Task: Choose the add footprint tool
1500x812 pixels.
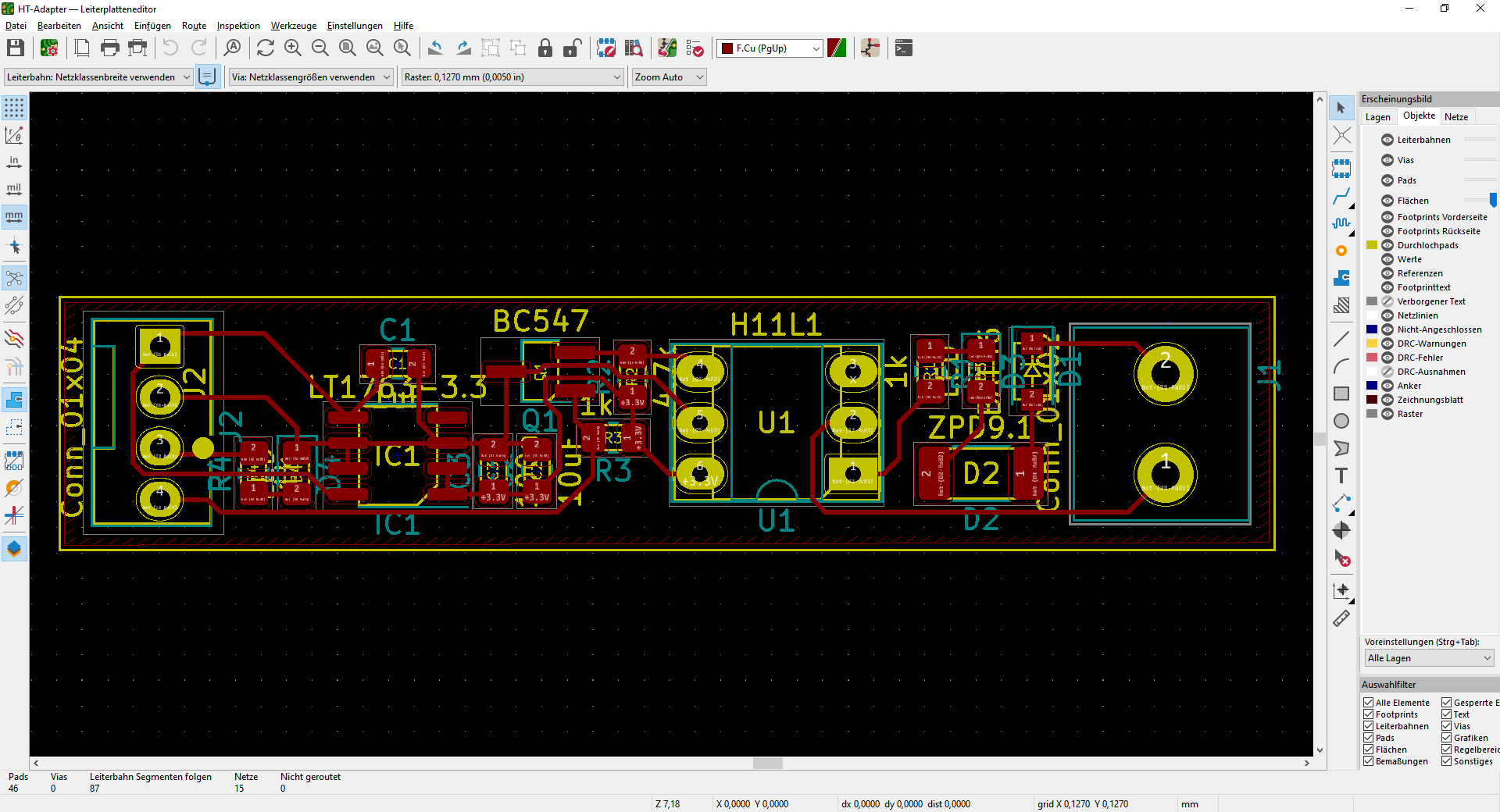Action: pyautogui.click(x=1341, y=168)
